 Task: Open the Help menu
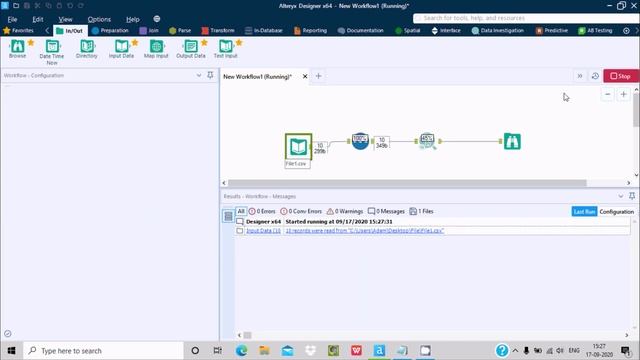133,19
